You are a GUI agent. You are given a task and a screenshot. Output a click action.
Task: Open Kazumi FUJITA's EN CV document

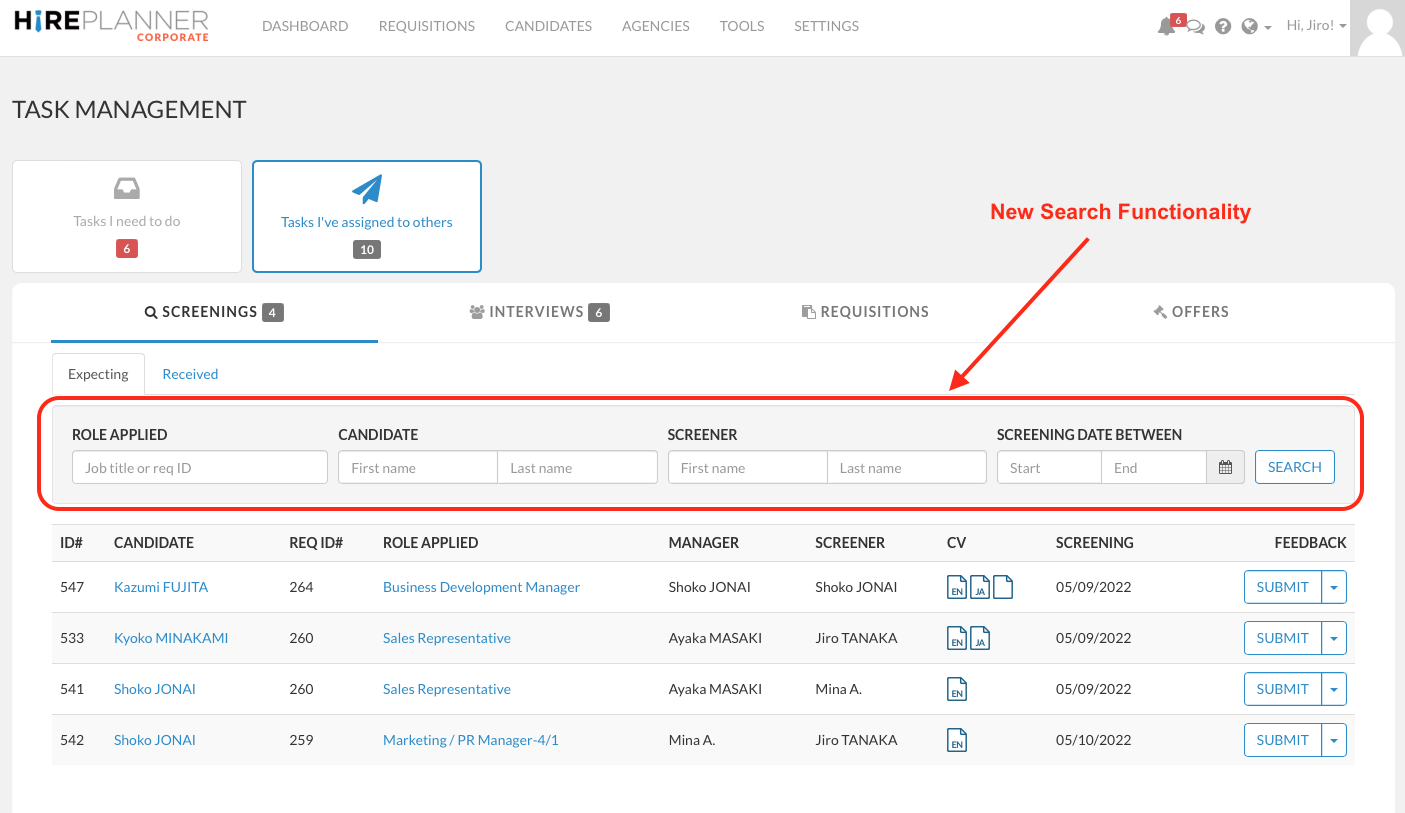coord(957,587)
